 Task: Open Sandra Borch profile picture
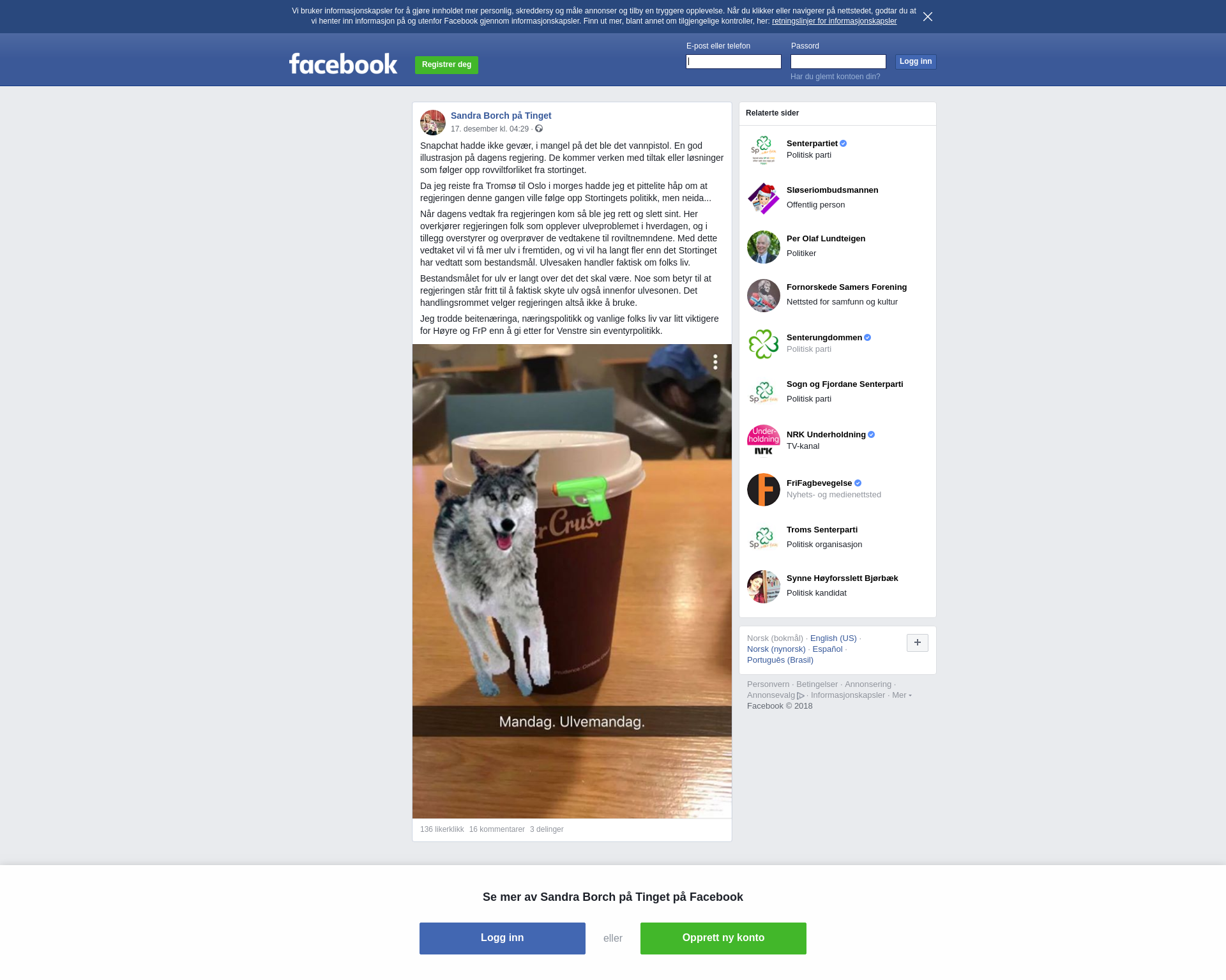point(433,123)
